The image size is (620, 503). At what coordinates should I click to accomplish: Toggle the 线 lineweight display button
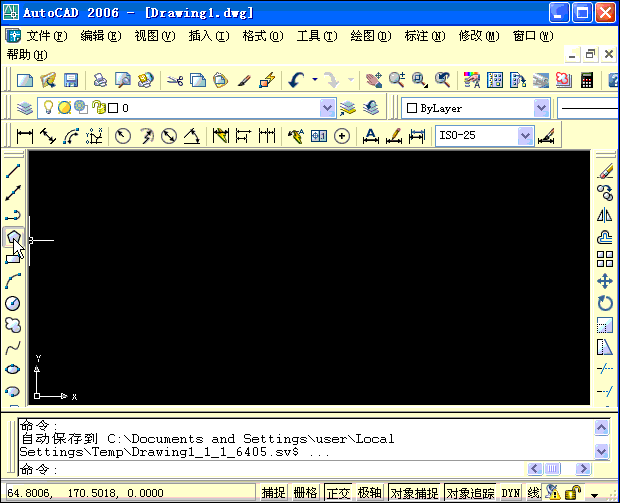point(533,493)
